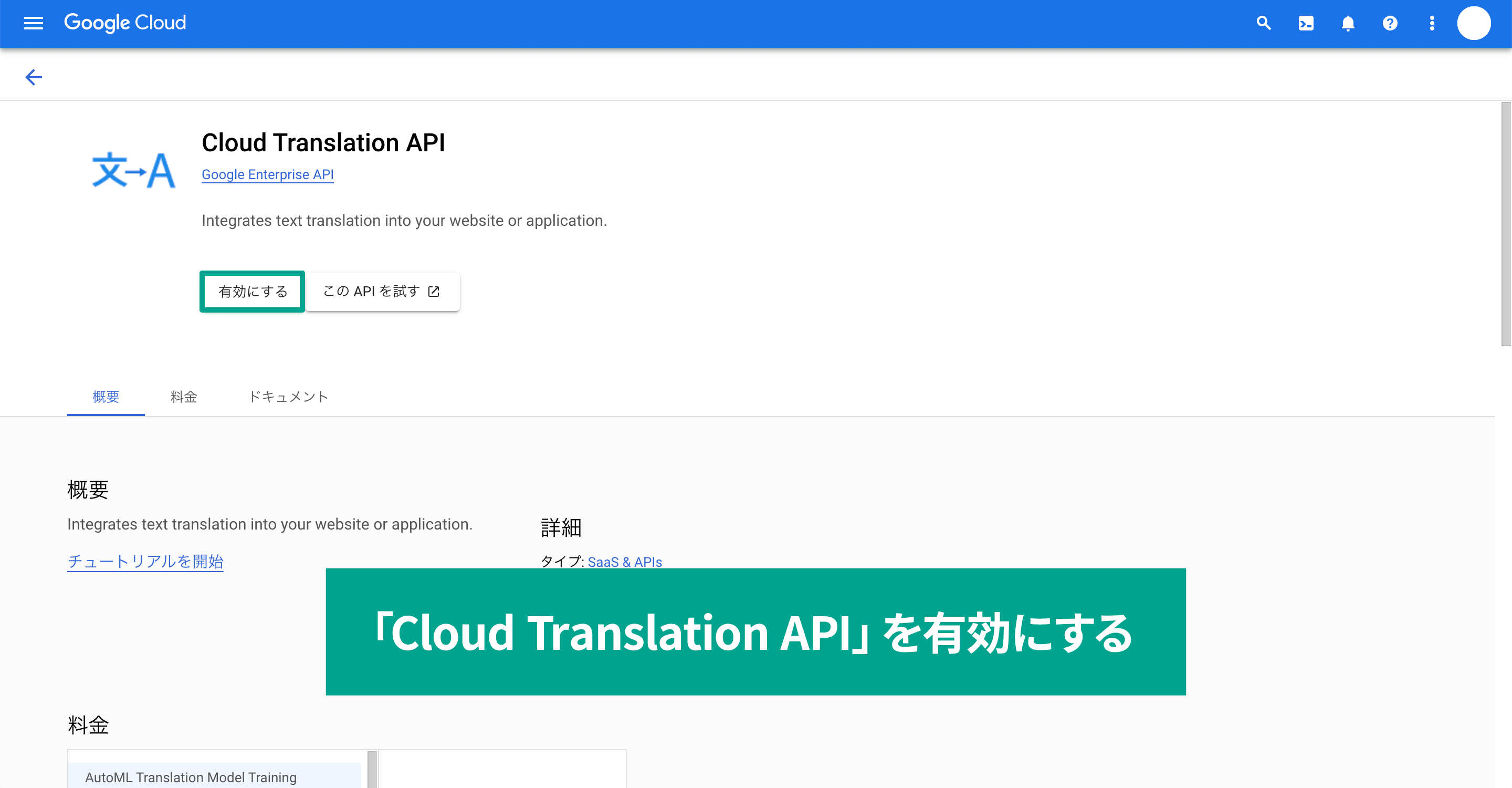Switch to the 概要 tab
Screen dimensions: 1512x788
pos(106,397)
